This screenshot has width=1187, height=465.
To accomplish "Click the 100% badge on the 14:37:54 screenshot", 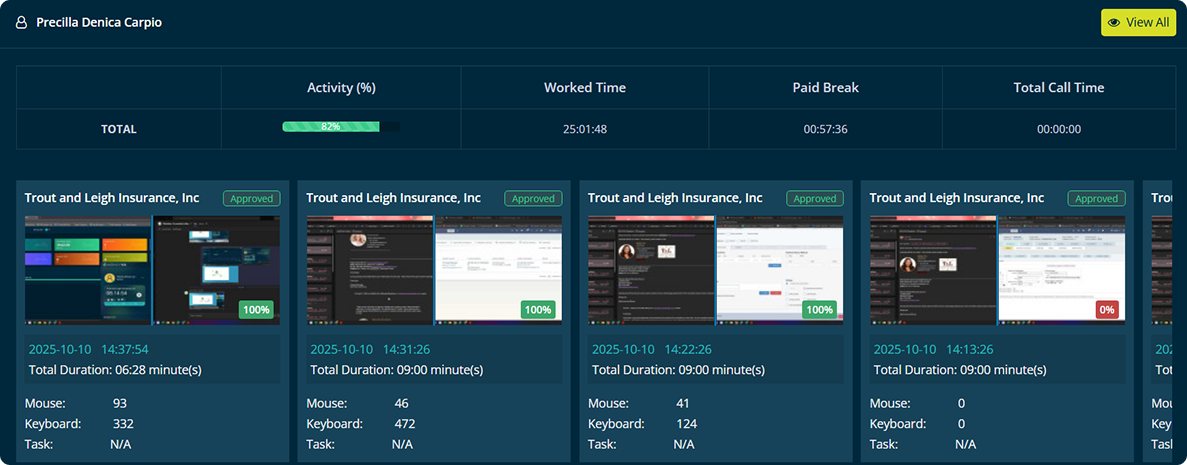I will (256, 310).
